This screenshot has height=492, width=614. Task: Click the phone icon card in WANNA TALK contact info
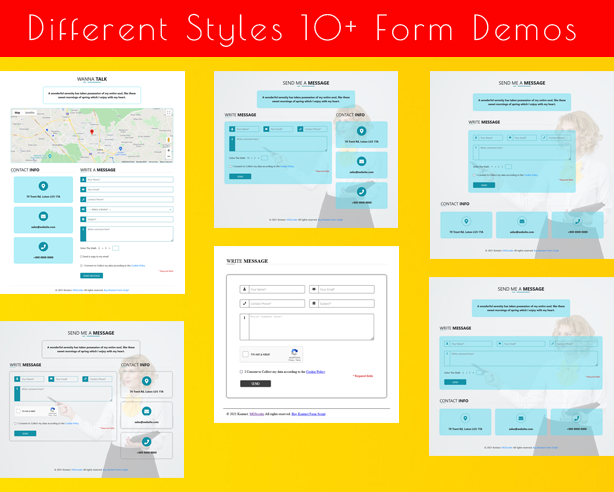click(x=43, y=246)
